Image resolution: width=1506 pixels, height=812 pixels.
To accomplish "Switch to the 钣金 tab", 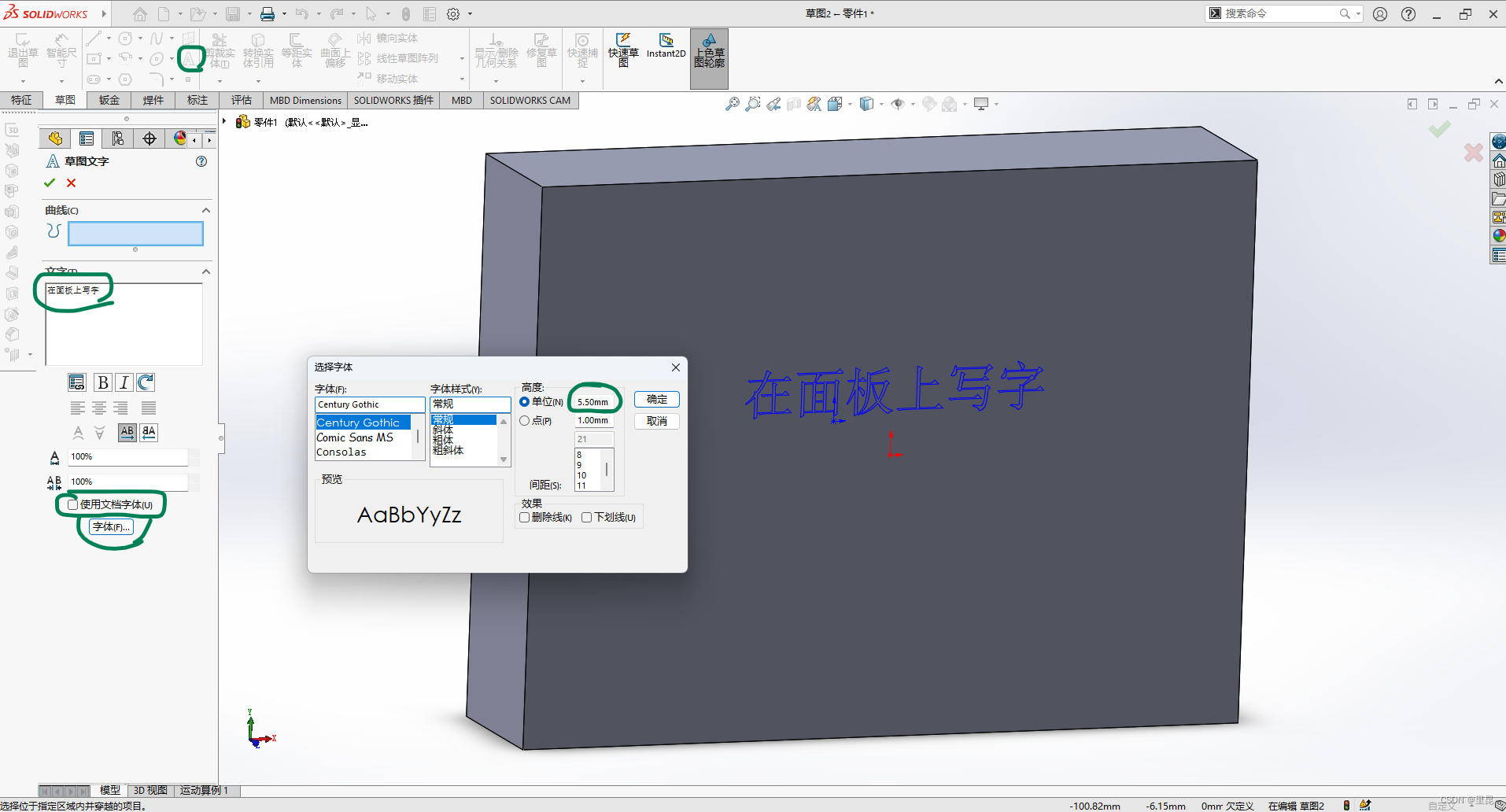I will 109,100.
